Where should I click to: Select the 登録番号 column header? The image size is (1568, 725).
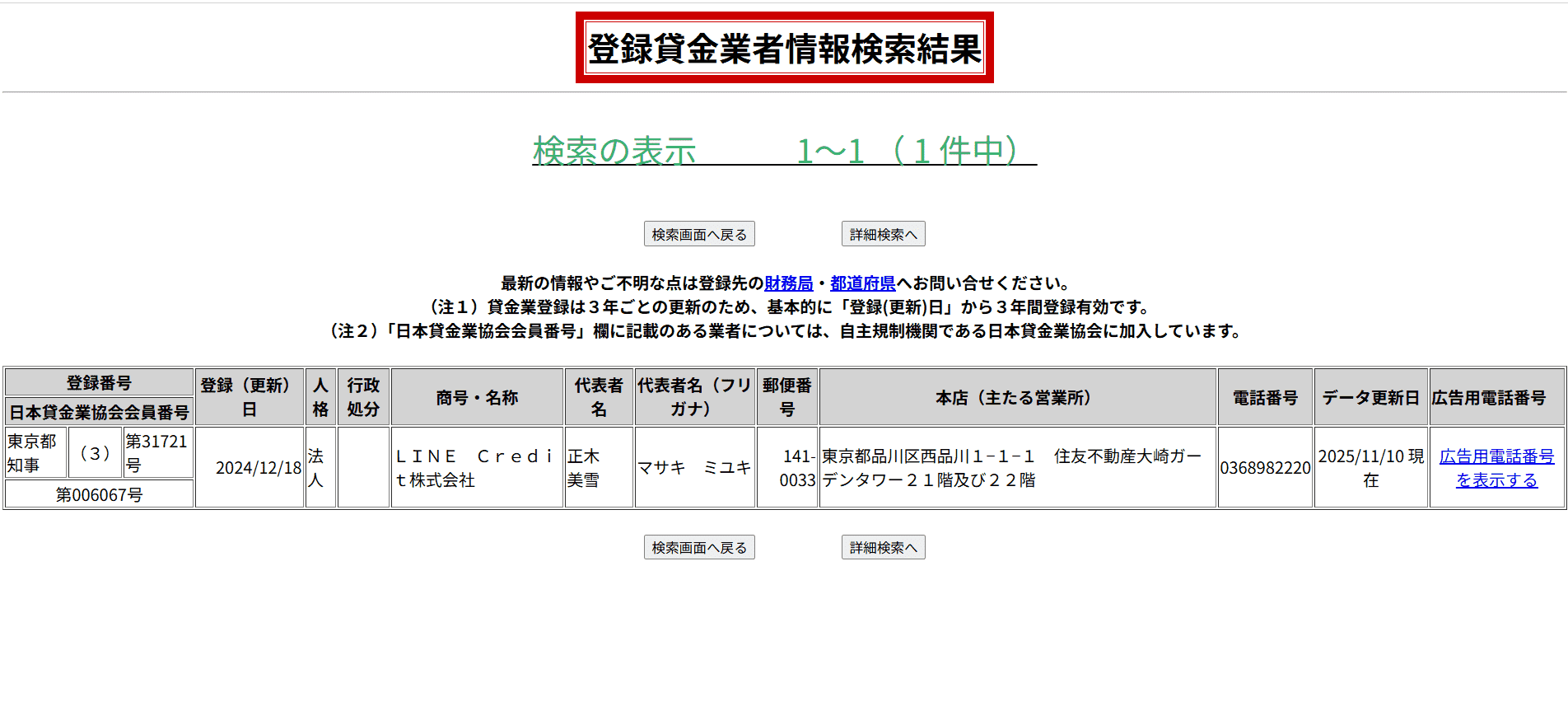99,382
